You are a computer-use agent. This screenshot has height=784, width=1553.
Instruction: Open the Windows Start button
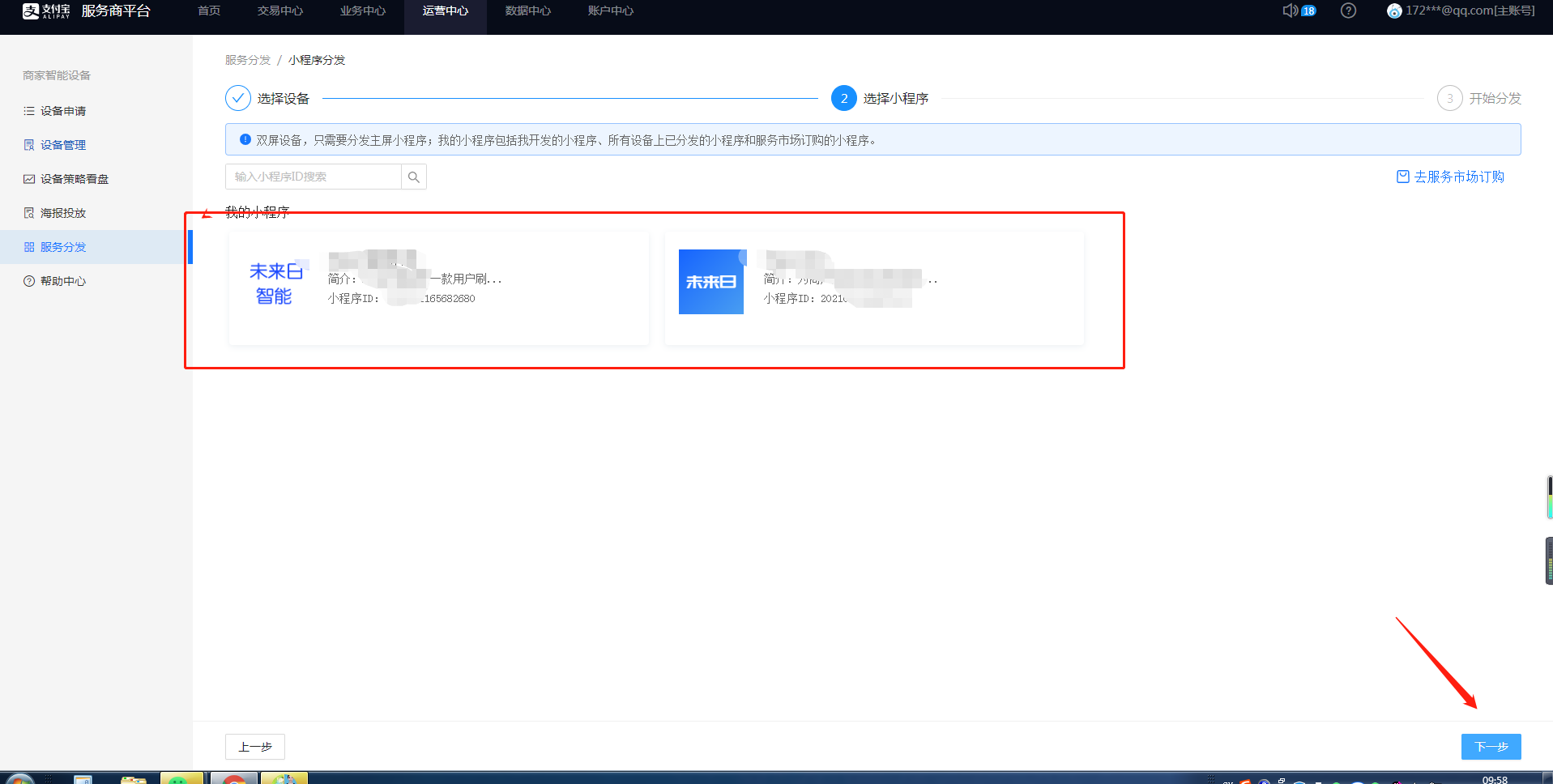pyautogui.click(x=21, y=779)
